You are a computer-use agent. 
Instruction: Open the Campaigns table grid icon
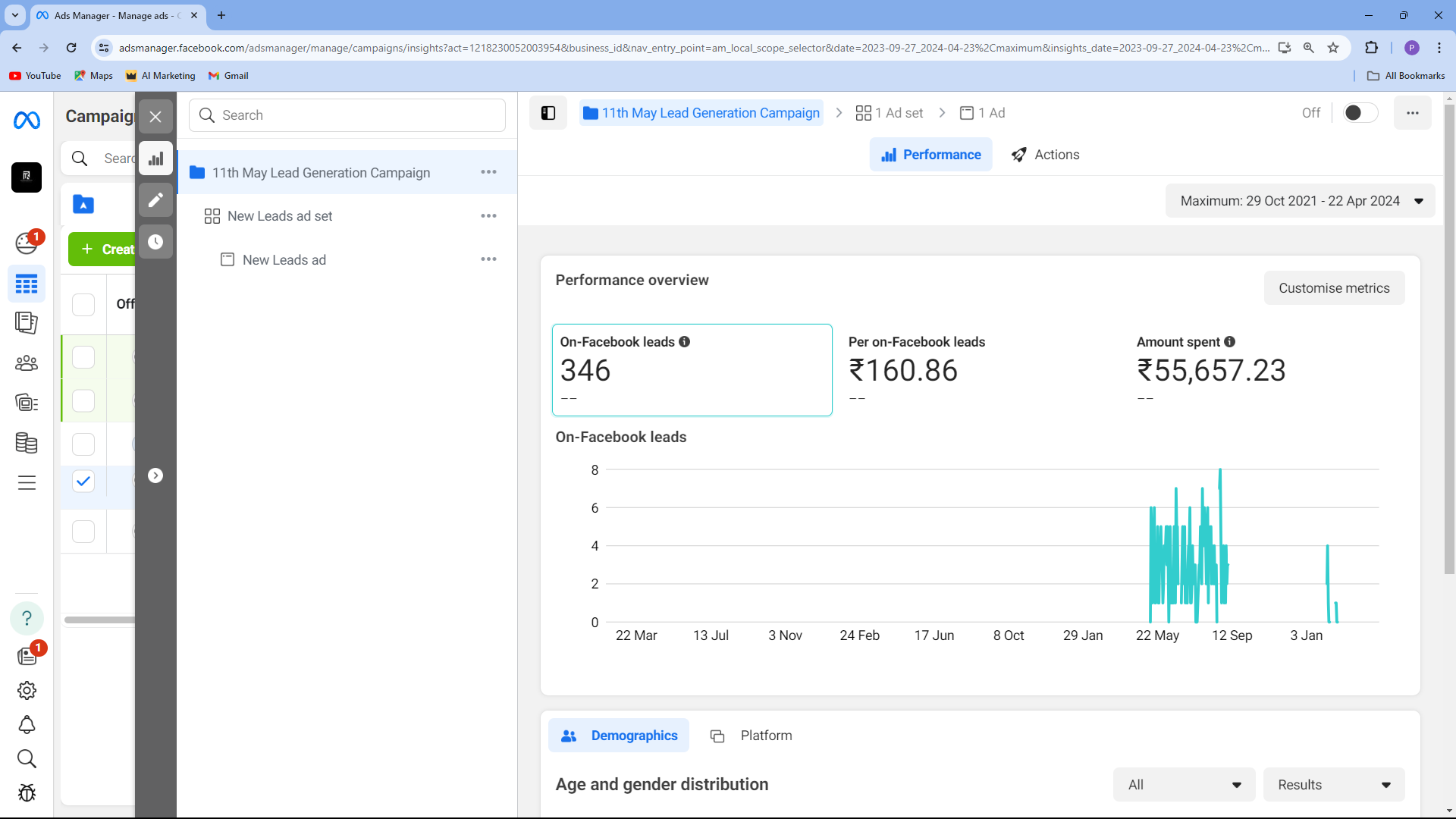pyautogui.click(x=27, y=284)
